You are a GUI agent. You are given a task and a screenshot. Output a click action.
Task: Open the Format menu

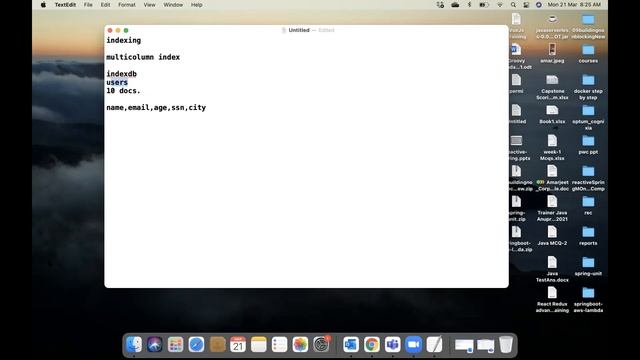tap(127, 5)
